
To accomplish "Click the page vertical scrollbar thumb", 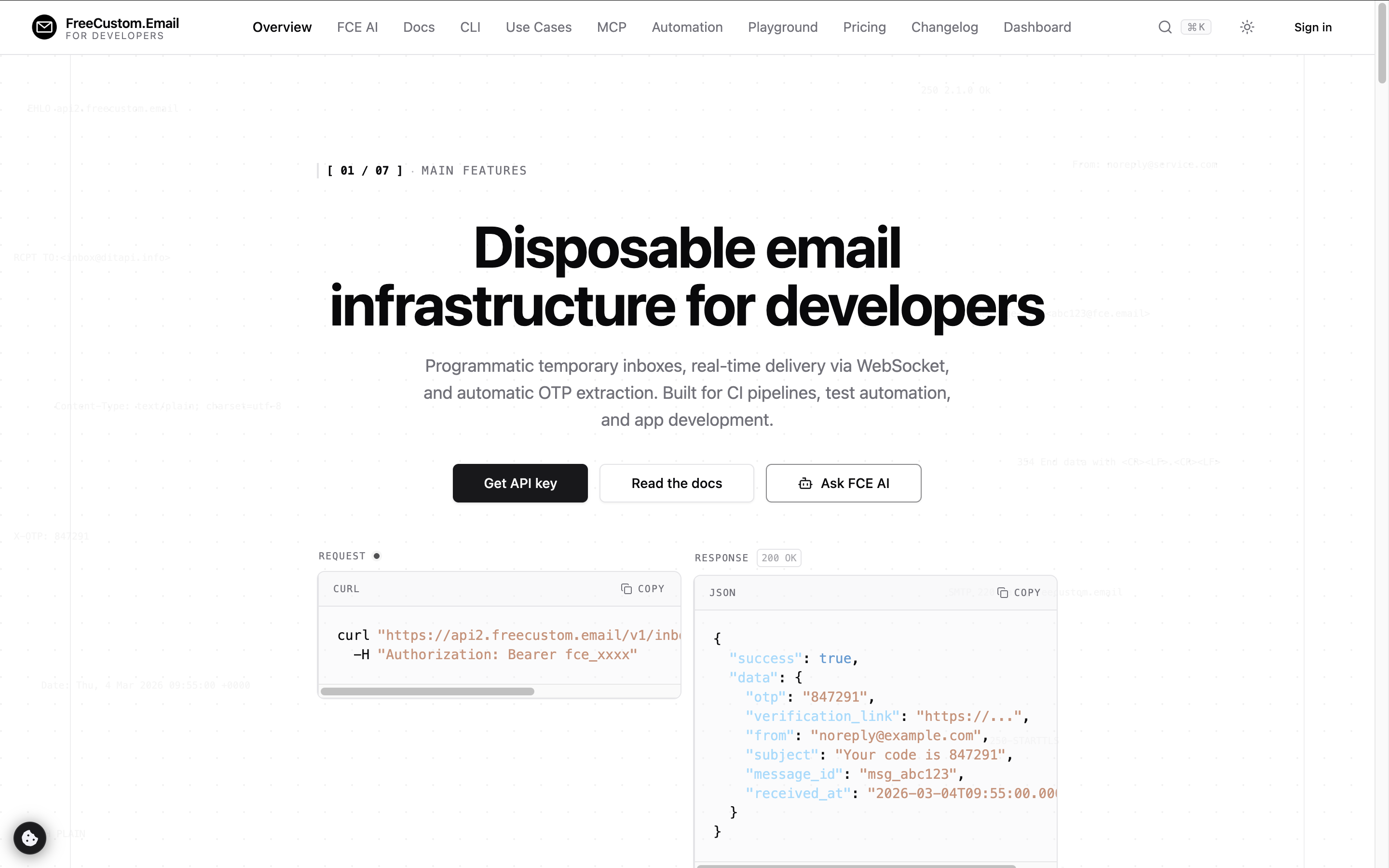I will (1382, 43).
